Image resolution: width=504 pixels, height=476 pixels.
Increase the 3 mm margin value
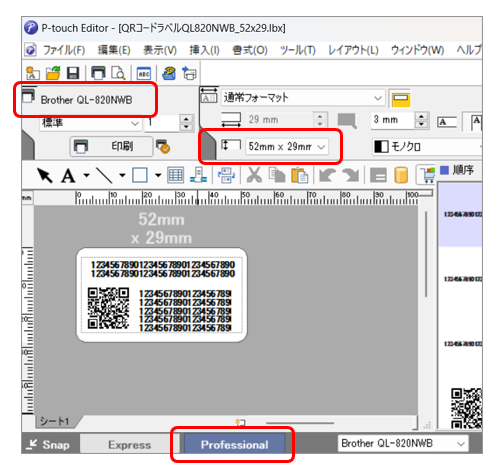[x=421, y=116]
